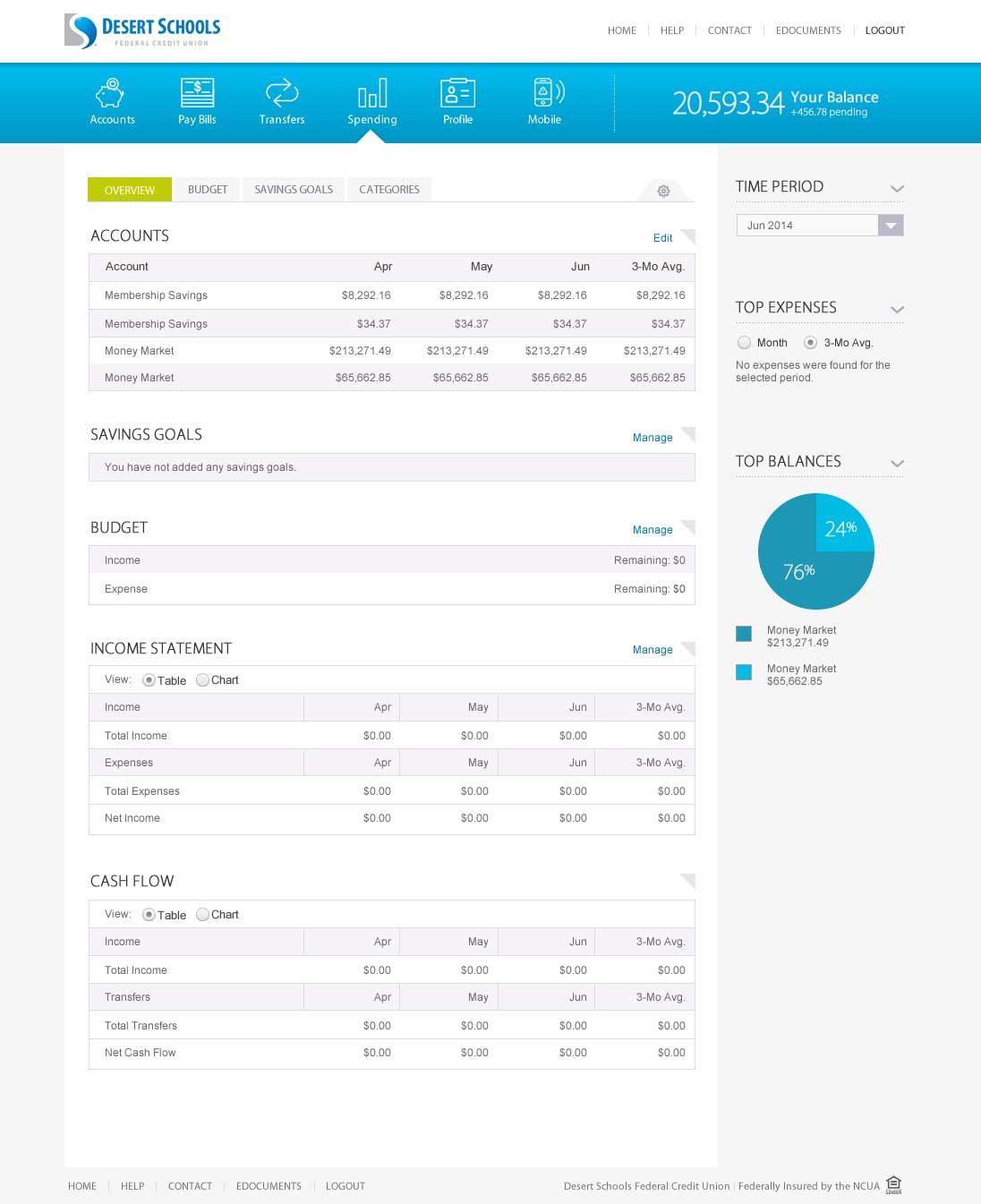Click the Pay Bills icon
Viewport: 981px width, 1204px height.
coord(197,93)
